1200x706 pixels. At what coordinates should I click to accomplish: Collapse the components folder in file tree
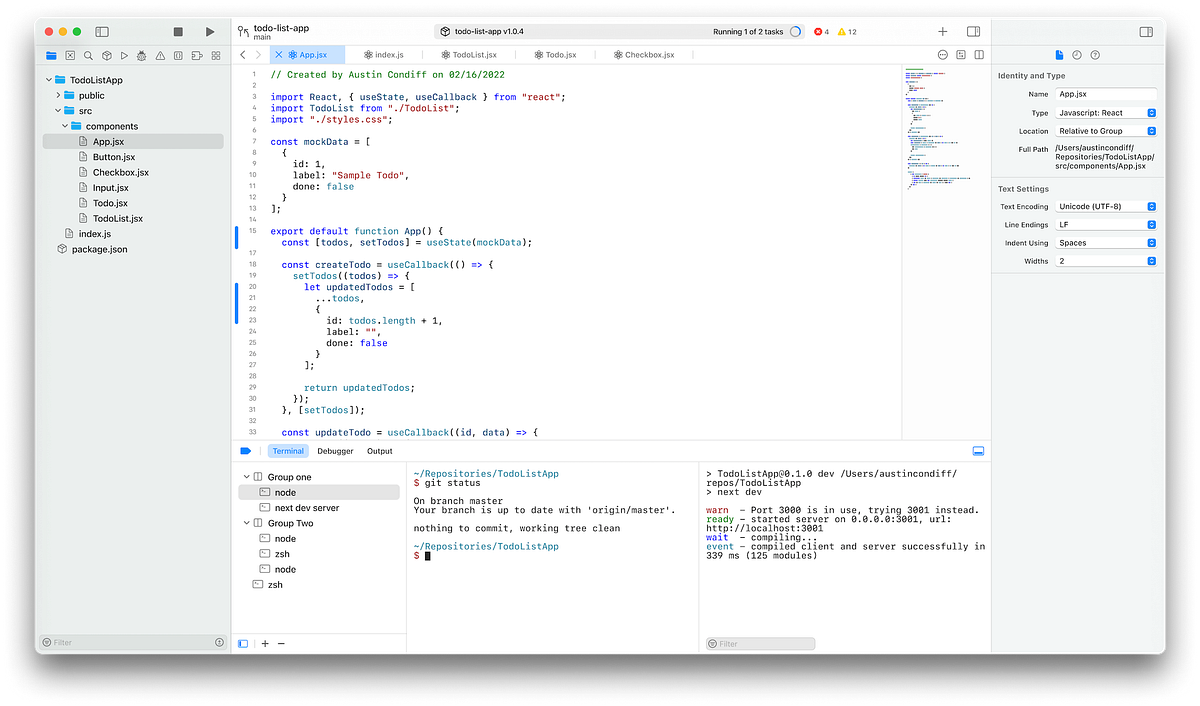point(66,126)
